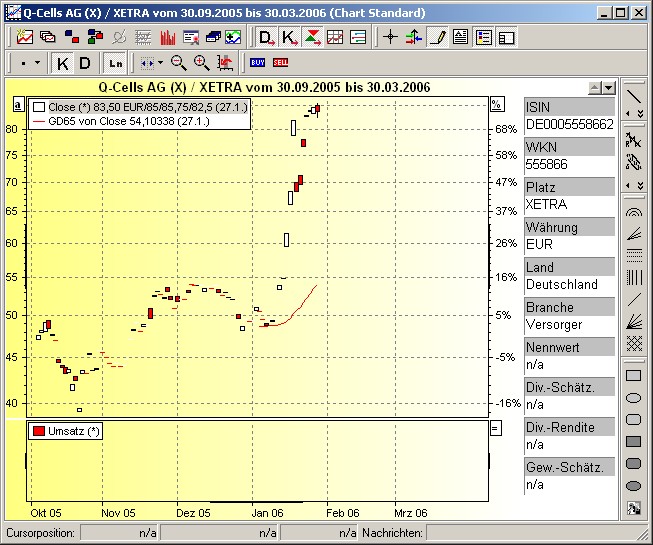
Task: Select the concentric arcs tool
Action: (x=634, y=212)
